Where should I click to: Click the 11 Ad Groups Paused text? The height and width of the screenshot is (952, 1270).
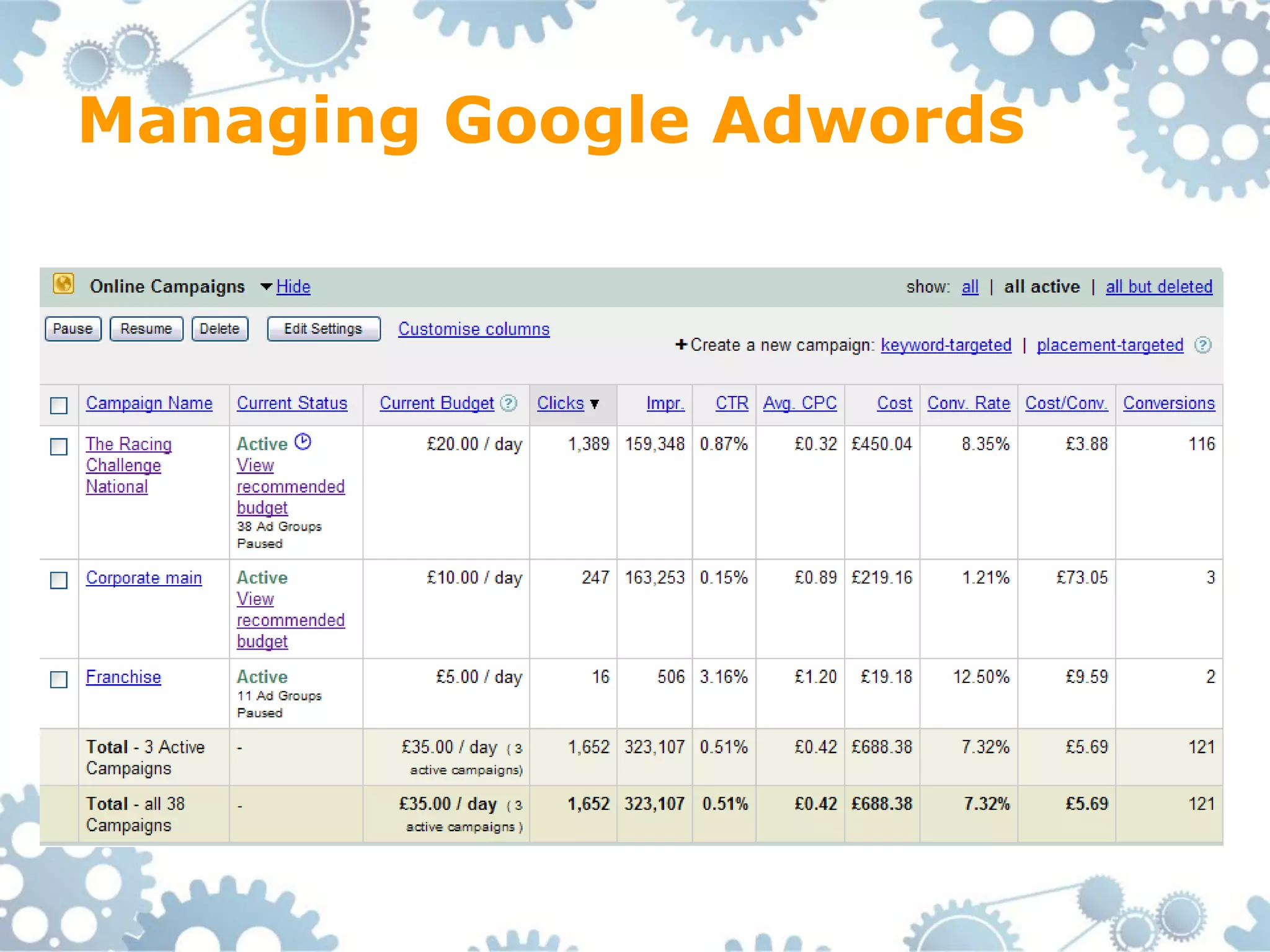[279, 704]
